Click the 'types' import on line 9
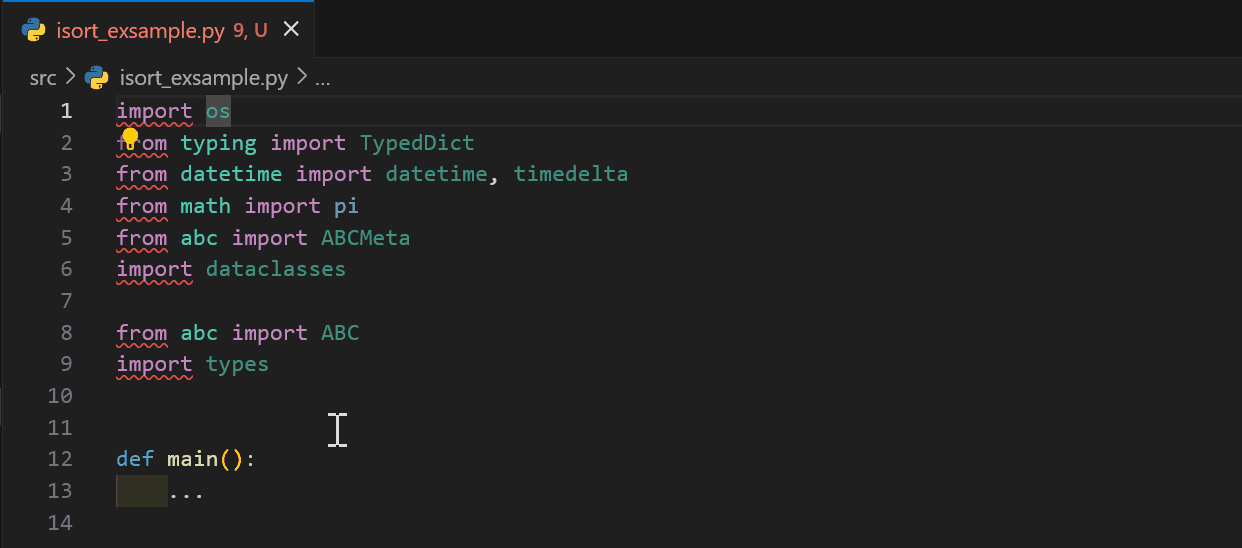 pyautogui.click(x=237, y=365)
